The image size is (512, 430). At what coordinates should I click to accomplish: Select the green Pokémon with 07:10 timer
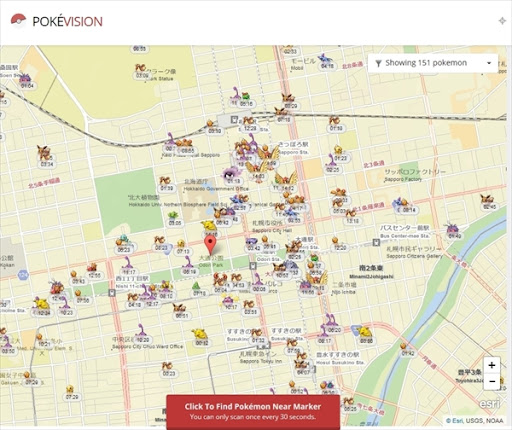pos(198,289)
